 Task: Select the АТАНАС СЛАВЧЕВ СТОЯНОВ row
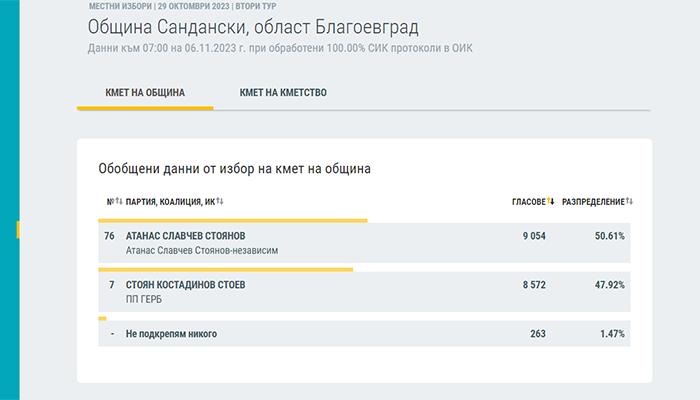(364, 243)
